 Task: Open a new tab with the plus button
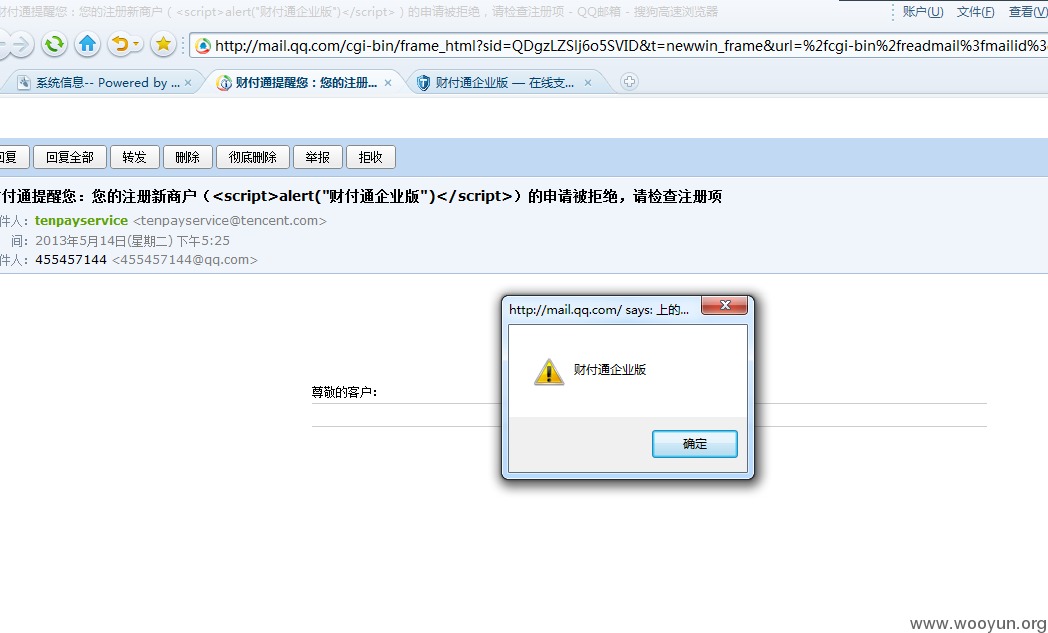[629, 82]
